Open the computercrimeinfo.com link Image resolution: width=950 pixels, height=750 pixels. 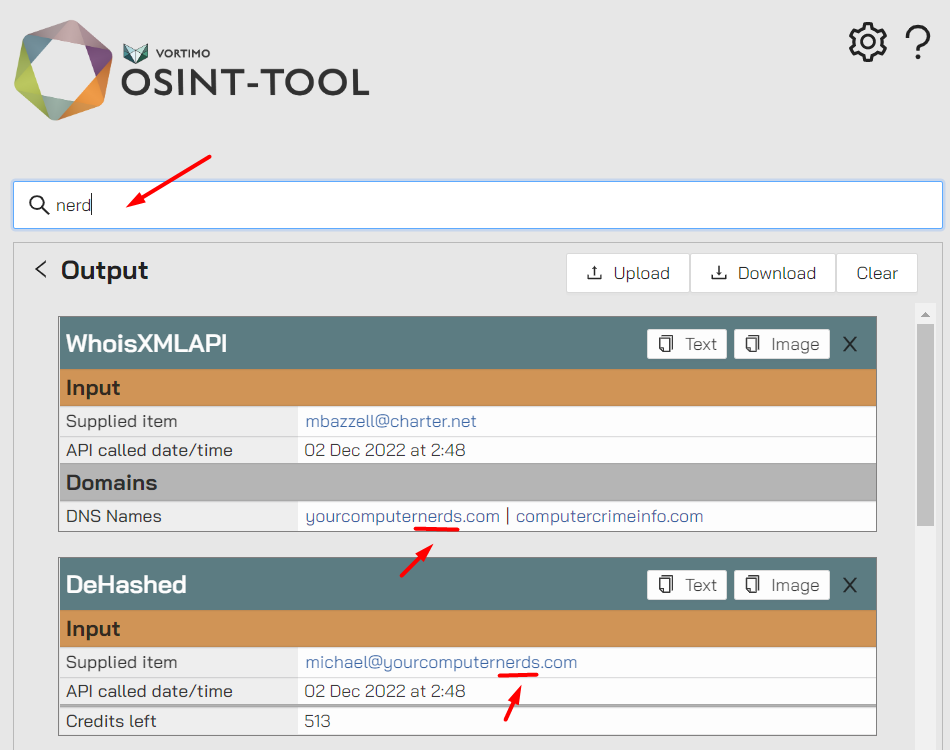point(610,516)
